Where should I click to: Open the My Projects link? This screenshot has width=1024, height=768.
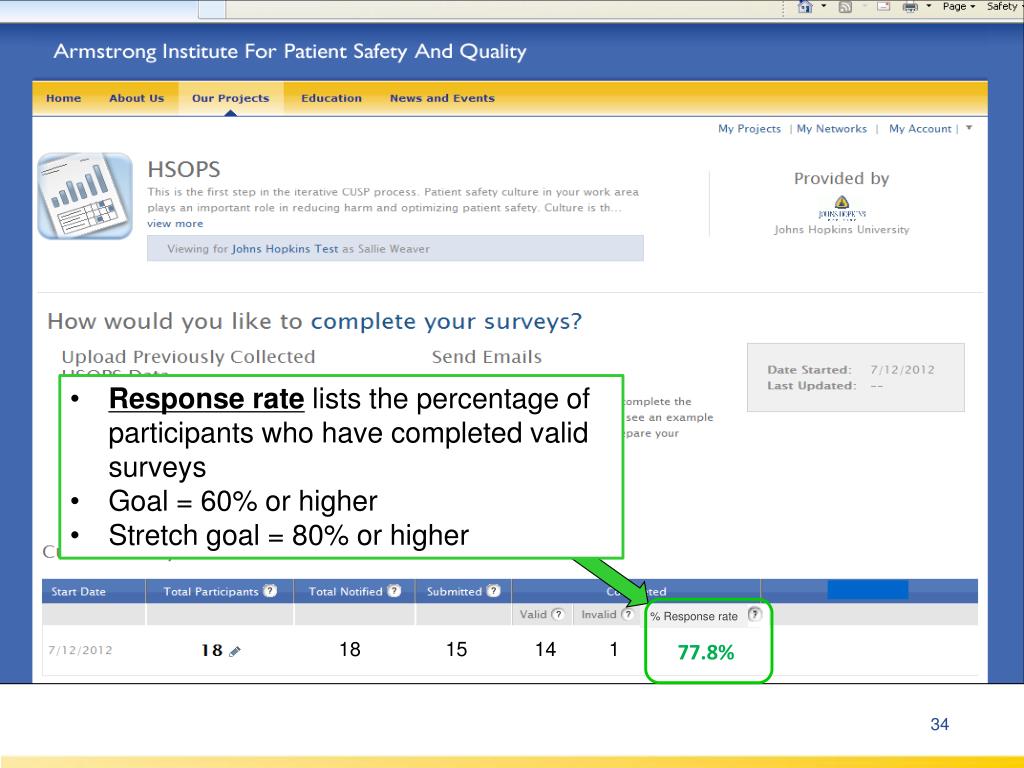pyautogui.click(x=749, y=129)
